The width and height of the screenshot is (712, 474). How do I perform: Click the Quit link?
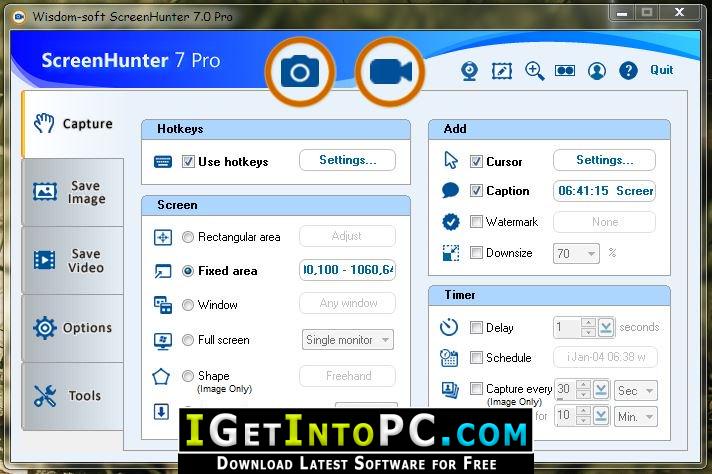(x=662, y=70)
